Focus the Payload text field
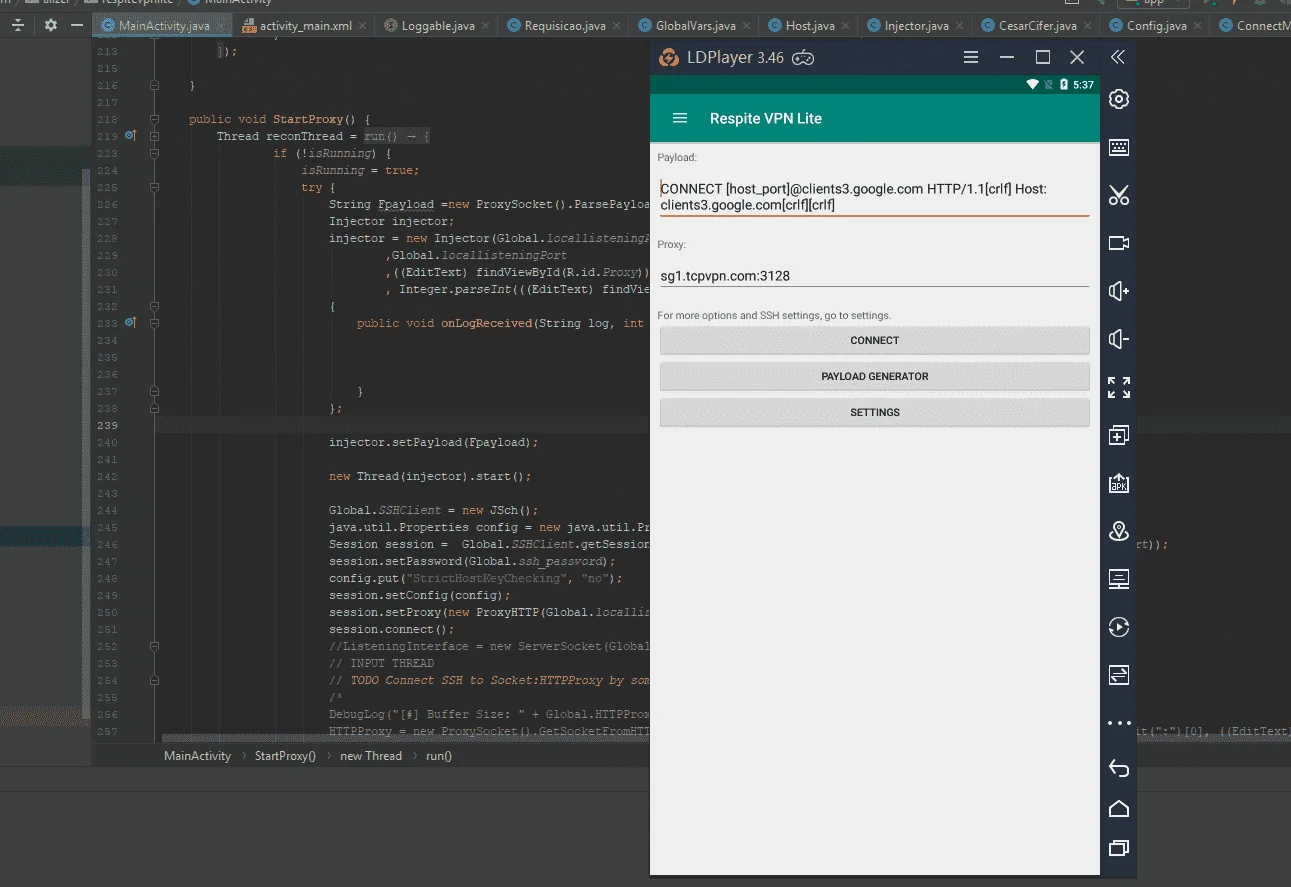Image resolution: width=1291 pixels, height=887 pixels. pos(874,197)
